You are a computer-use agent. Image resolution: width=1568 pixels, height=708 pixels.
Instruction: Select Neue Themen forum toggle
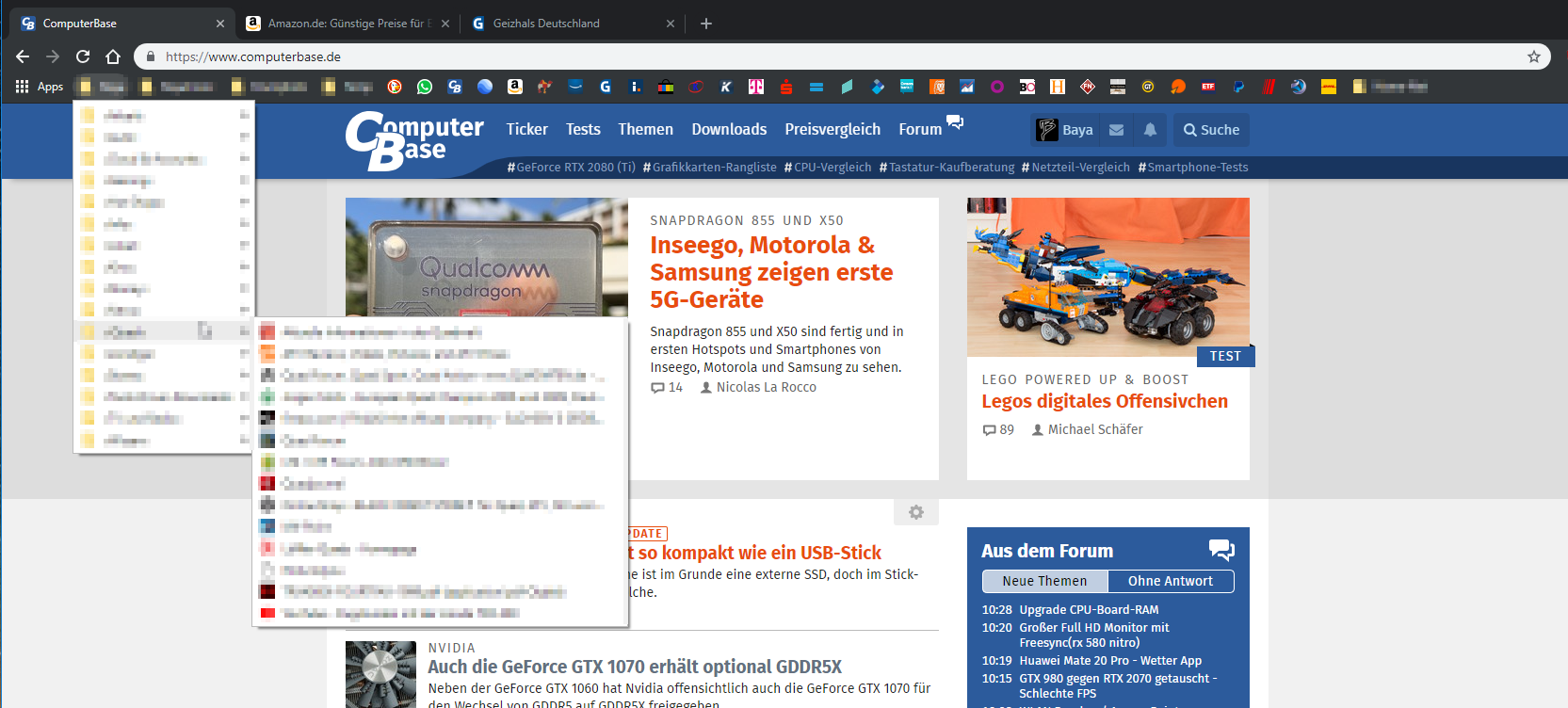1044,581
